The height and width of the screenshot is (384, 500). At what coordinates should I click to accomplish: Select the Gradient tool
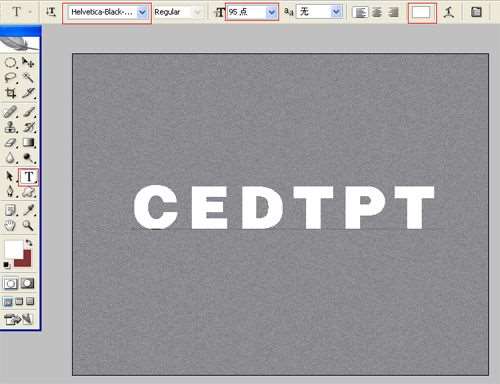pos(28,143)
